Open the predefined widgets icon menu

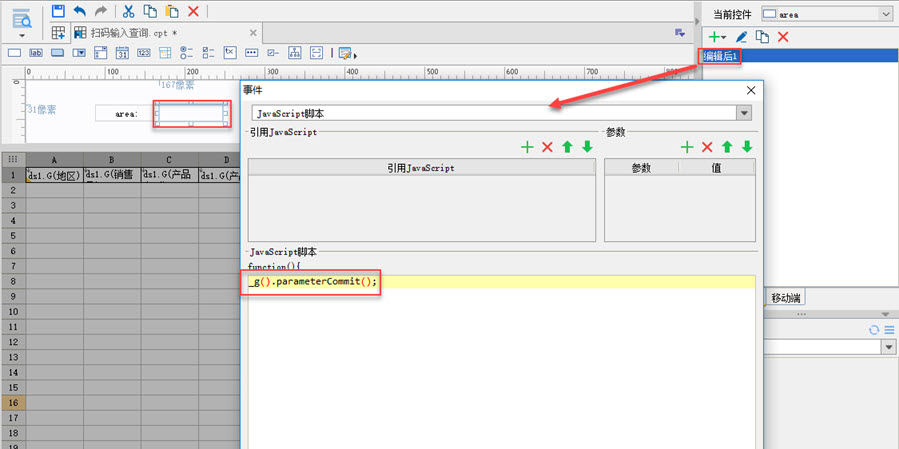pos(347,53)
